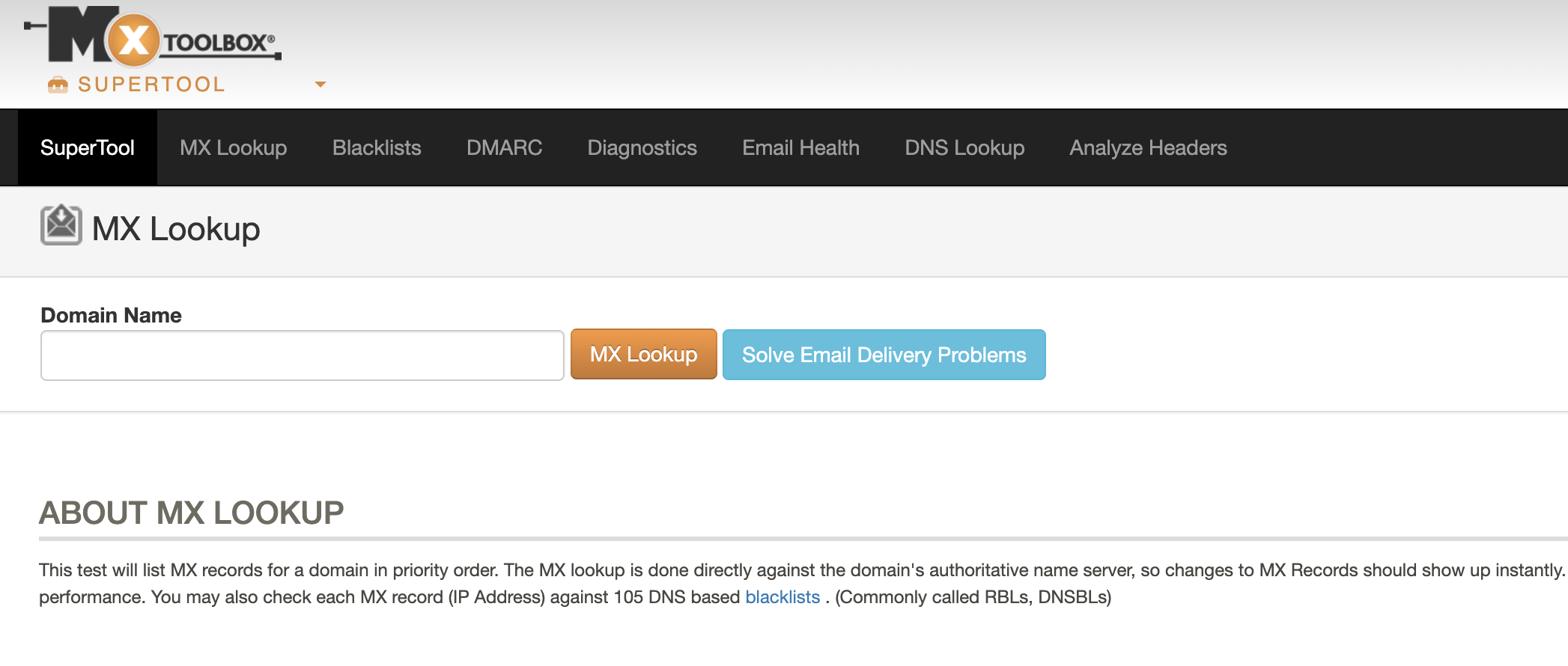Switch to the MX Lookup navigation tab
Image resolution: width=1568 pixels, height=666 pixels.
(x=234, y=147)
